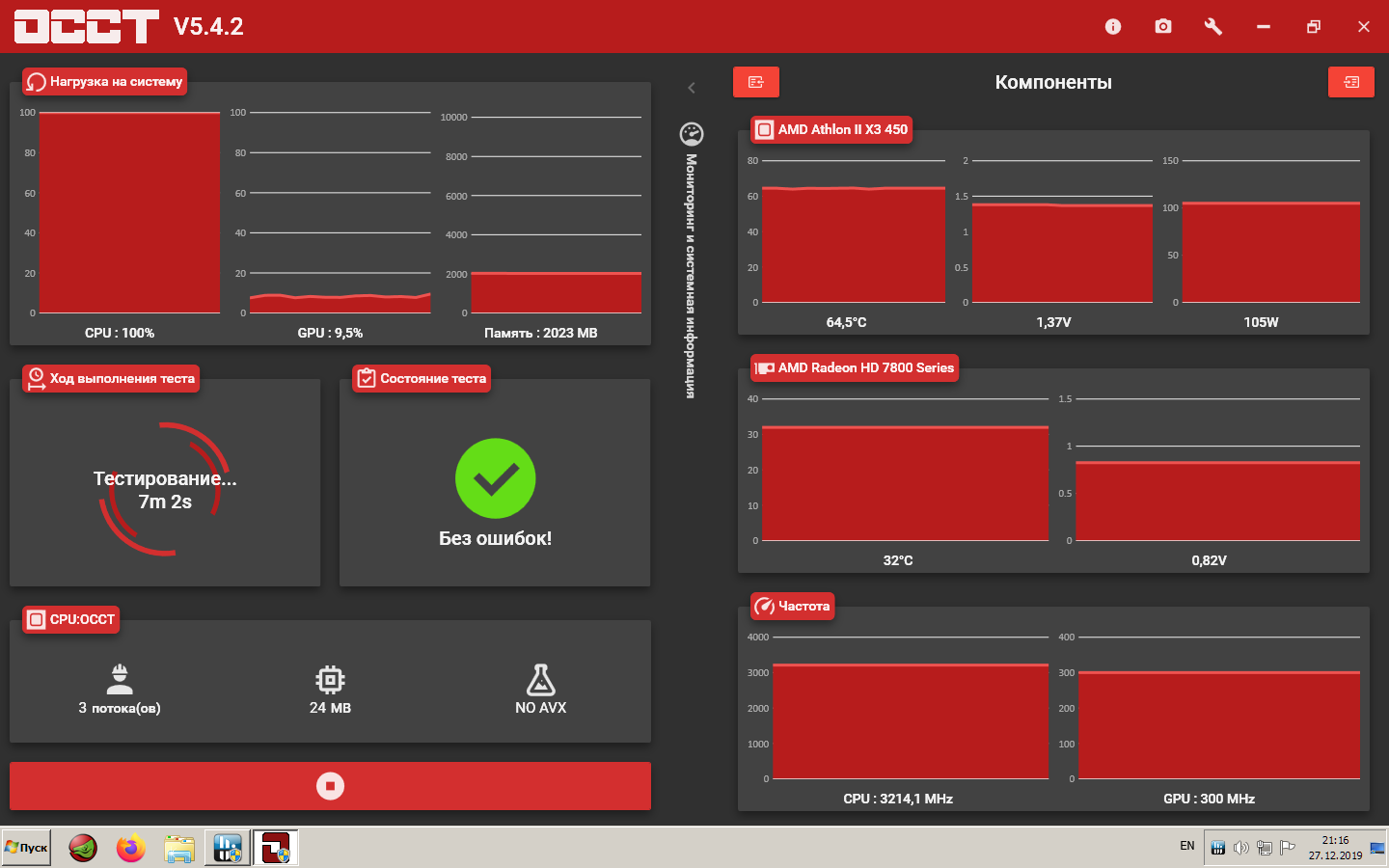Open the volume tray icon

1241,848
